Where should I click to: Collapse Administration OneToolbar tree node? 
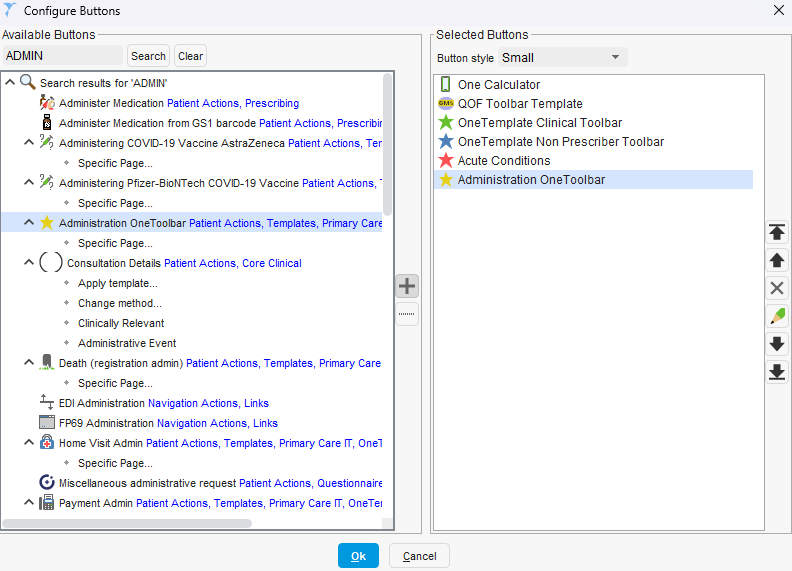[x=29, y=222]
